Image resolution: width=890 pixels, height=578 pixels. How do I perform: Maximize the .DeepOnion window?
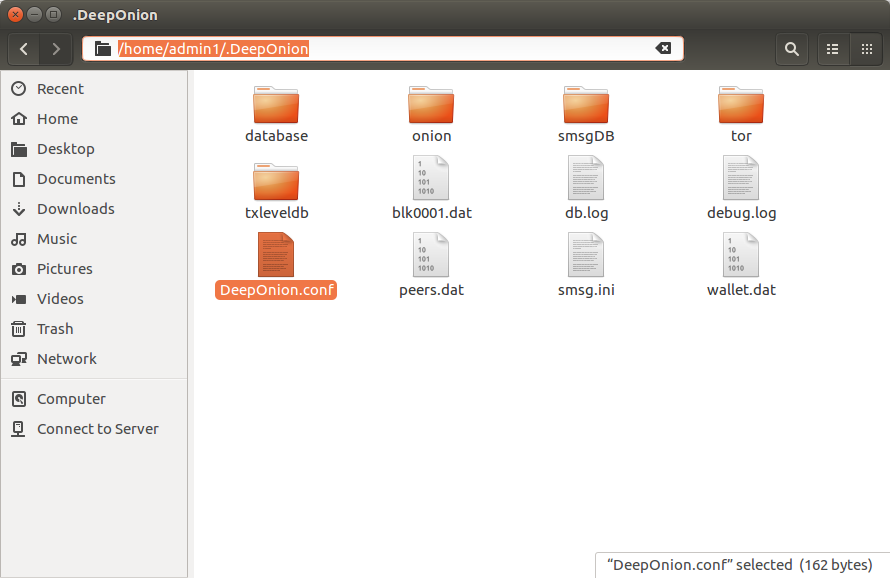(53, 14)
